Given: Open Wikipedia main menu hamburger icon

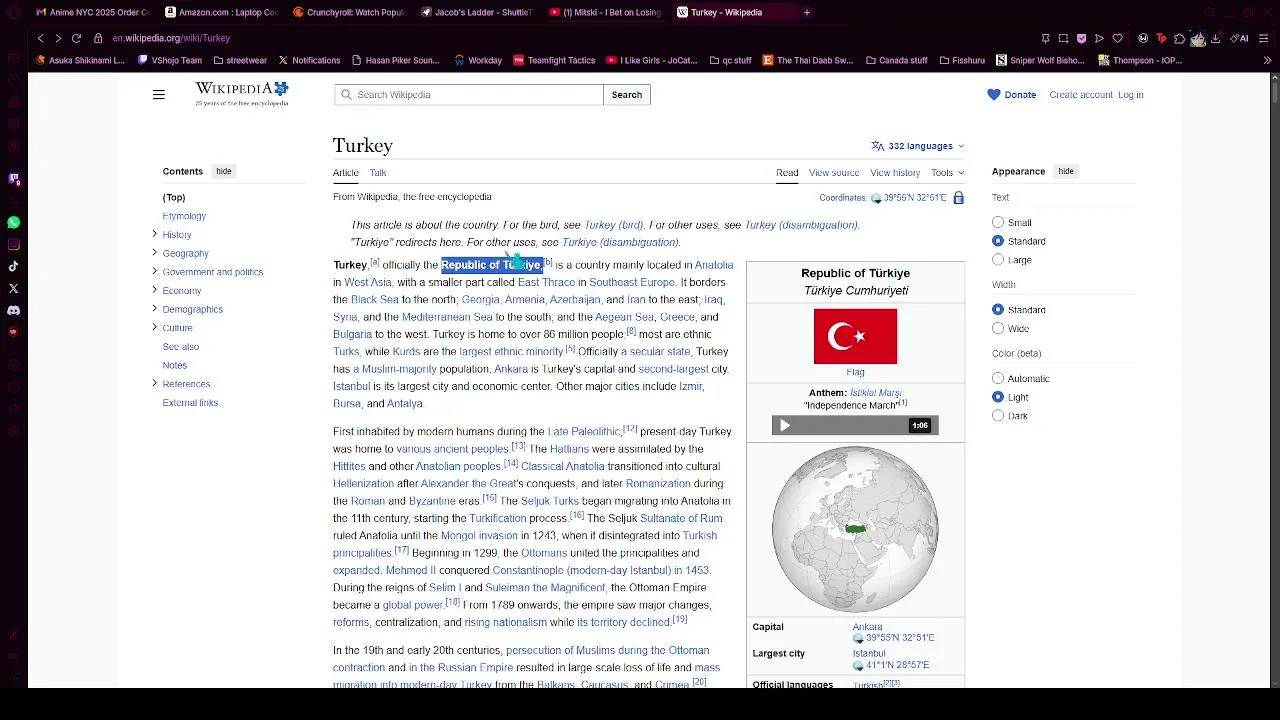Looking at the screenshot, I should pyautogui.click(x=158, y=94).
